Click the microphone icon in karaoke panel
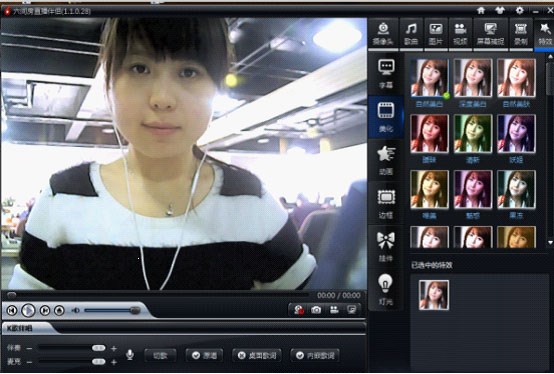This screenshot has width=554, height=374. pyautogui.click(x=130, y=355)
